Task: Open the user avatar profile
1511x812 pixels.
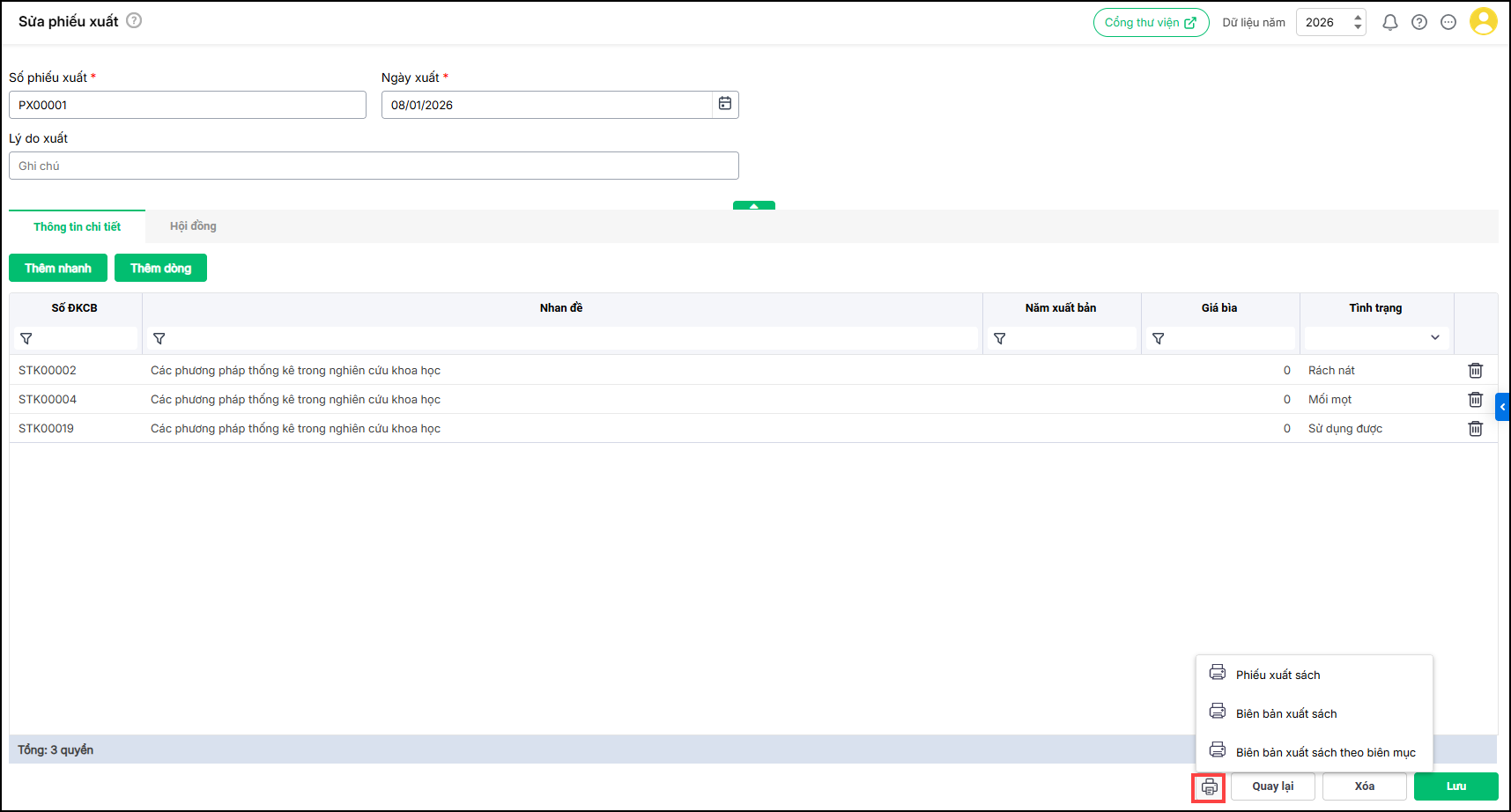Action: pyautogui.click(x=1483, y=22)
